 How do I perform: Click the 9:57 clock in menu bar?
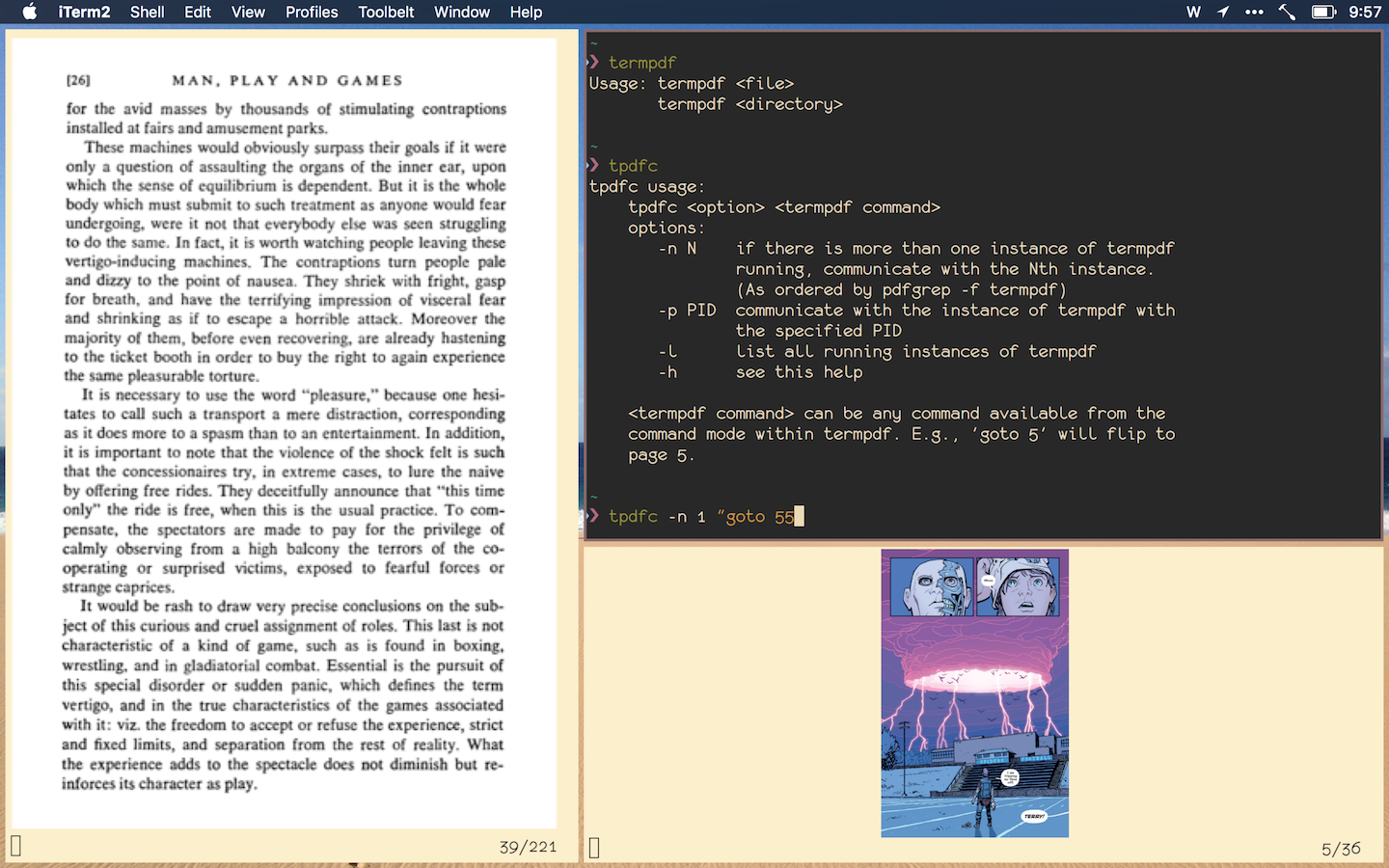pyautogui.click(x=1365, y=12)
